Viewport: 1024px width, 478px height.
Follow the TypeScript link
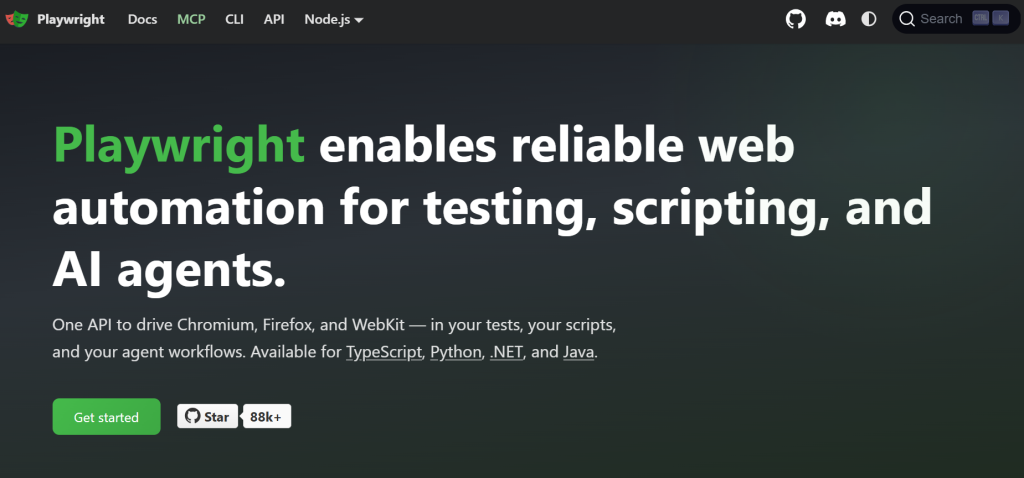[x=384, y=353]
